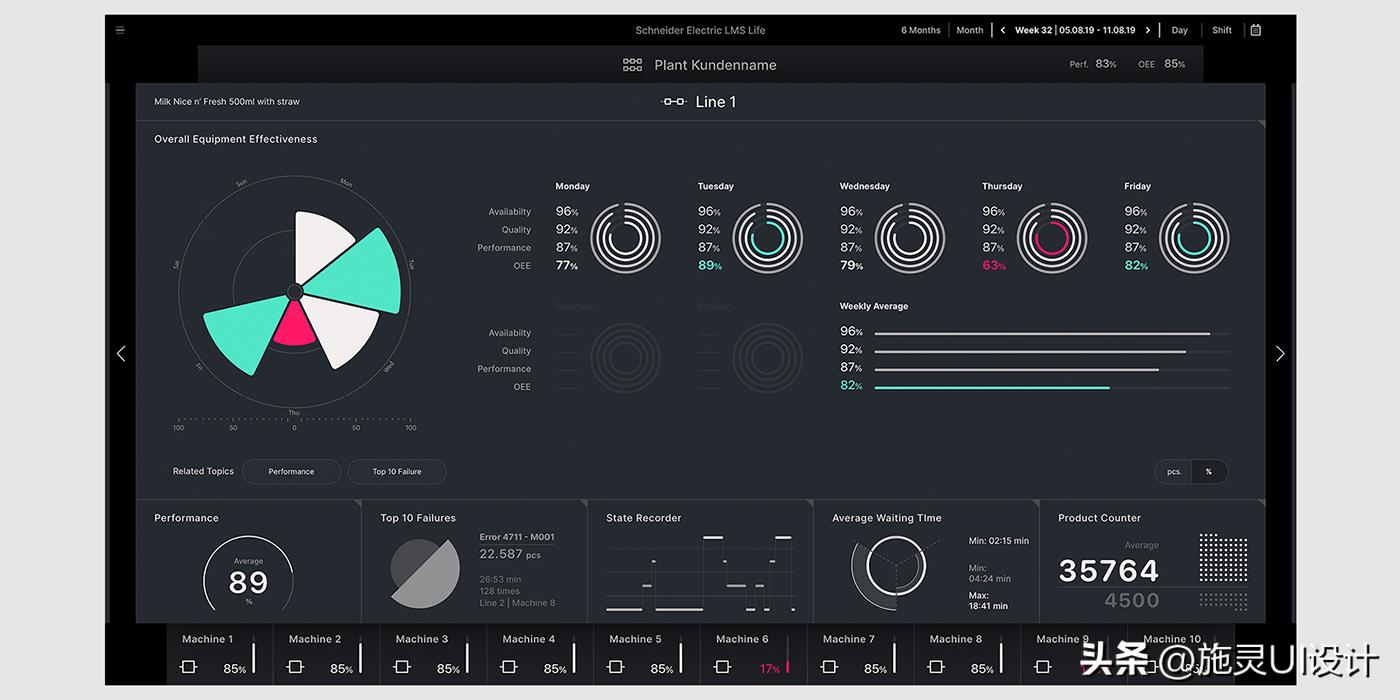Navigate to next line with right arrow
Screen dimensions: 1400x700
1280,353
